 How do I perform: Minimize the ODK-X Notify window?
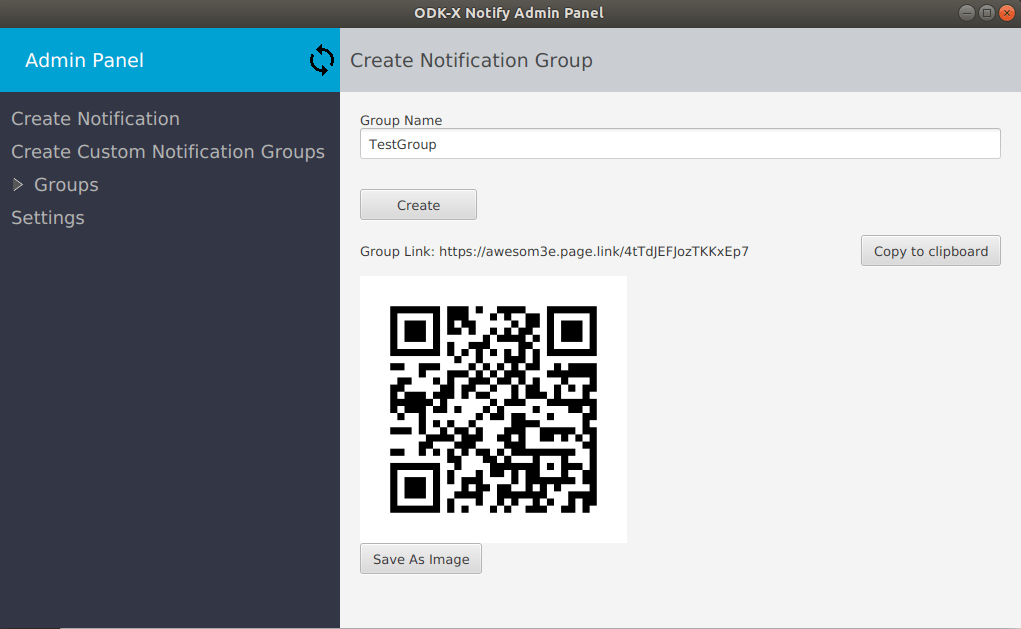pos(966,13)
